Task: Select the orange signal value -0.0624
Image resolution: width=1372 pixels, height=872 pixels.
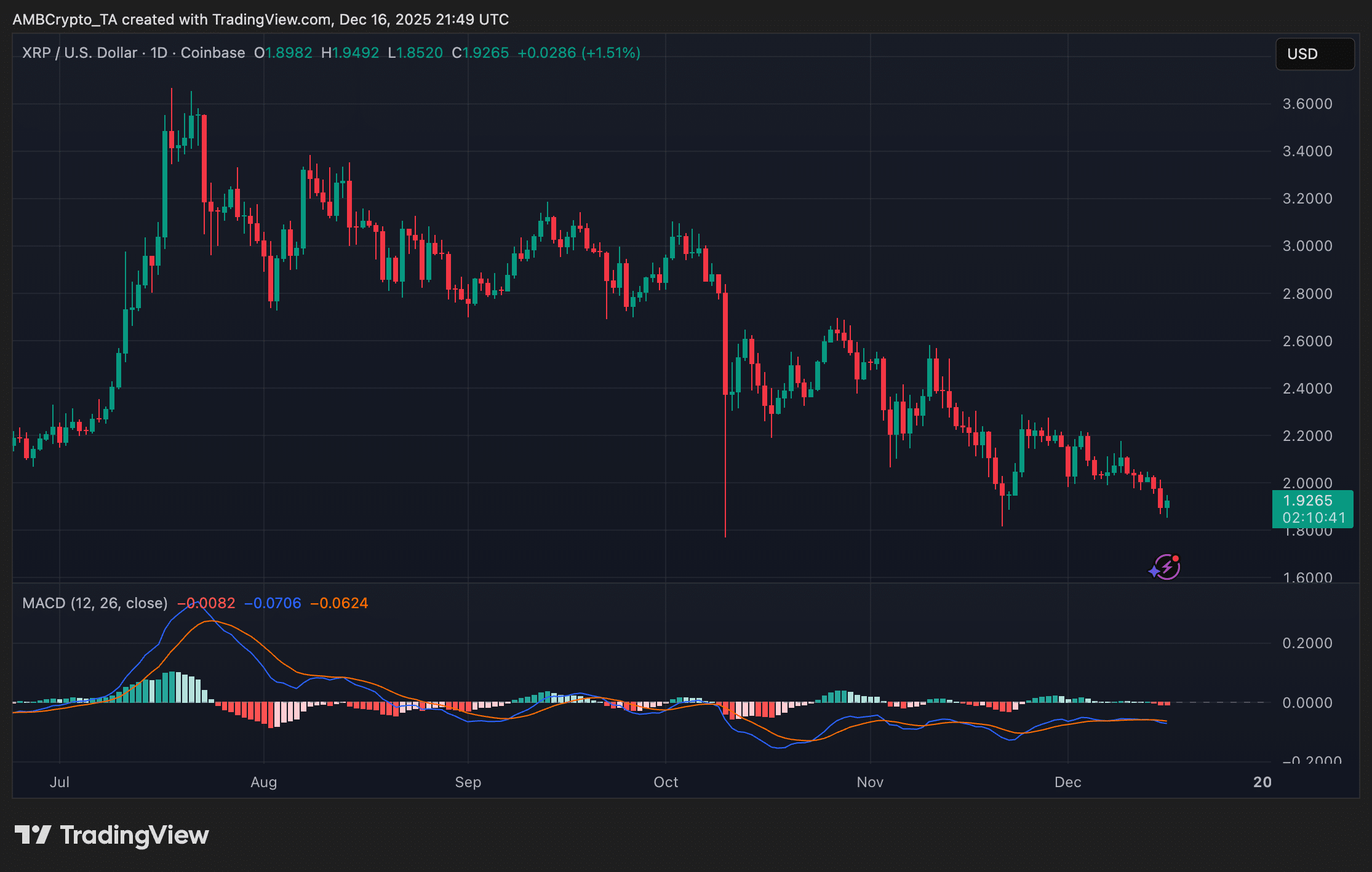Action: pyautogui.click(x=339, y=603)
